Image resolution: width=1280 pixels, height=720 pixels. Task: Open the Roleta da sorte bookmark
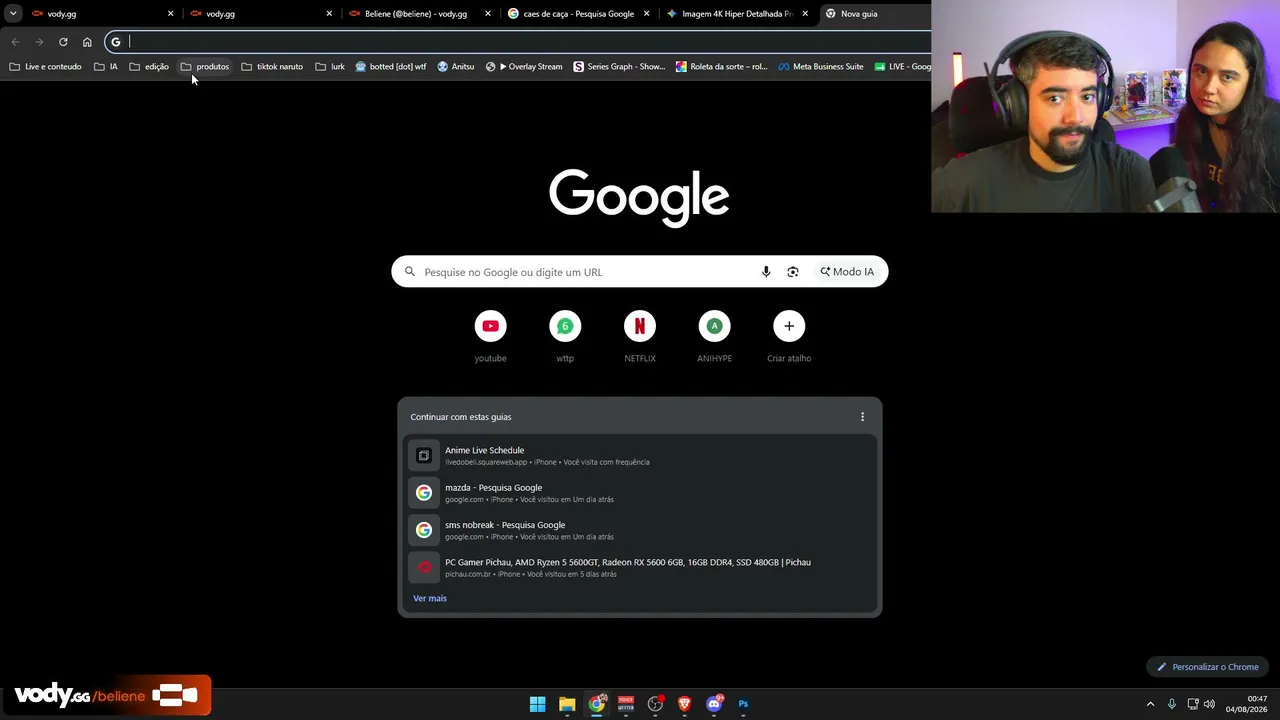tap(721, 67)
